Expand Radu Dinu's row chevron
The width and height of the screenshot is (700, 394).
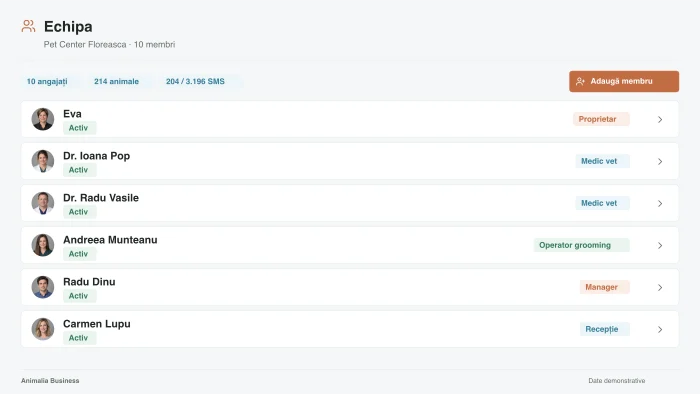[660, 287]
